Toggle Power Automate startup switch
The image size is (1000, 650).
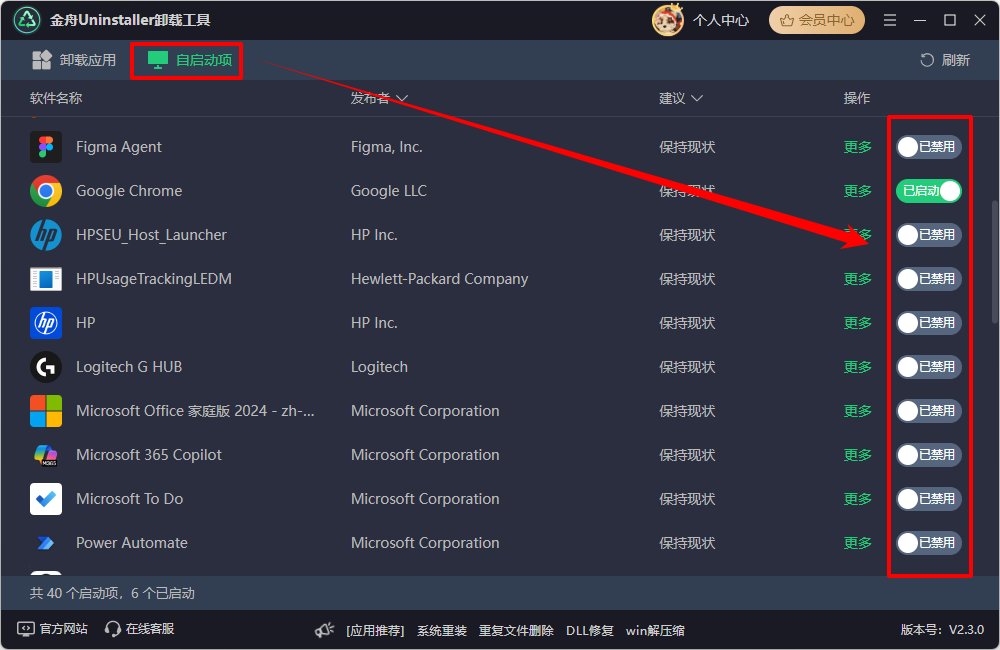(929, 543)
